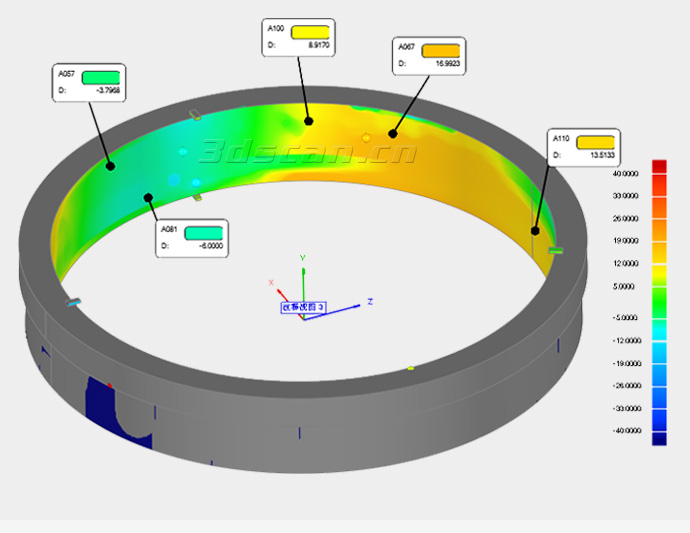690x533 pixels.
Task: Click the dark blue bottom legend segment
Action: tap(659, 438)
